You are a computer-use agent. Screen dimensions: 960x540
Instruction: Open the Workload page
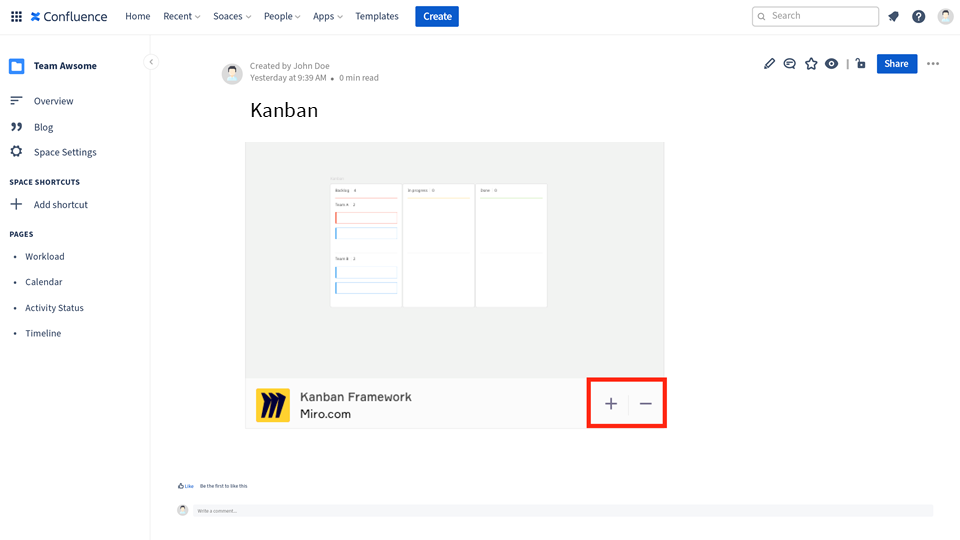45,257
